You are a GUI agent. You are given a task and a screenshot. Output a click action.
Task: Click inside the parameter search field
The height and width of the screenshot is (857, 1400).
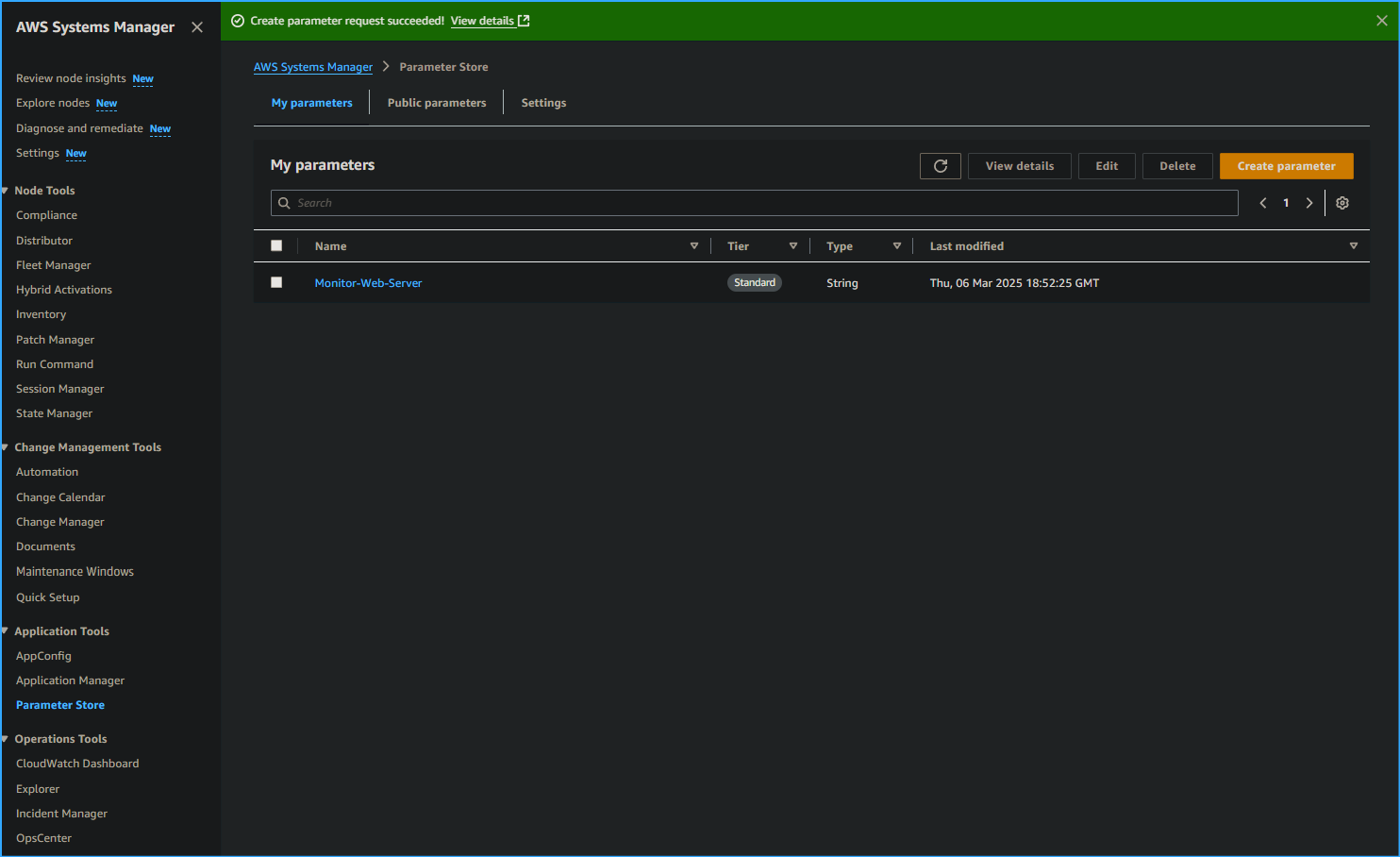point(660,202)
